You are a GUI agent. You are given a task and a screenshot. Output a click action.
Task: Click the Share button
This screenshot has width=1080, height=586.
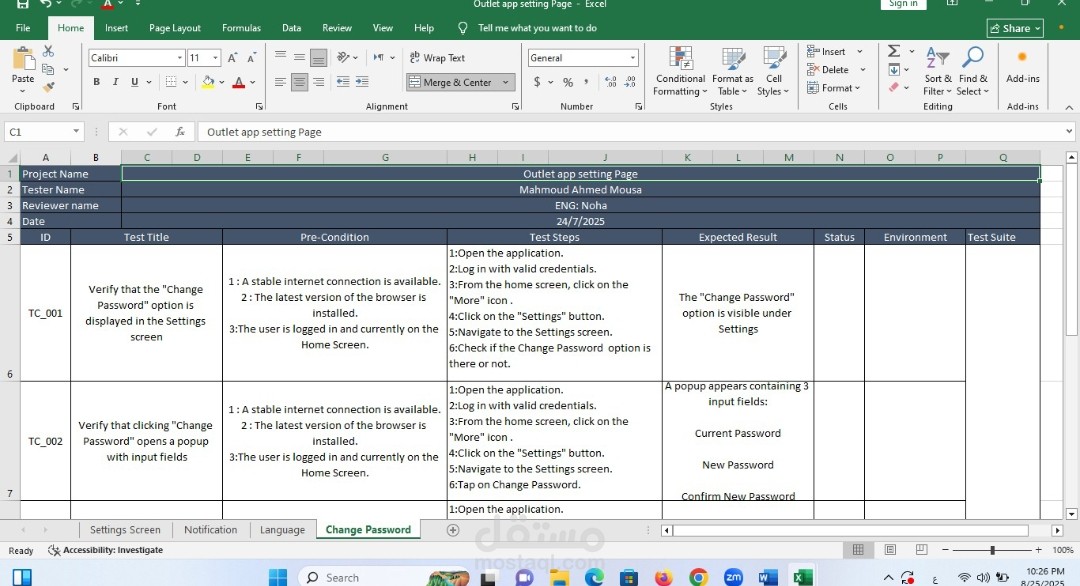pos(1014,28)
